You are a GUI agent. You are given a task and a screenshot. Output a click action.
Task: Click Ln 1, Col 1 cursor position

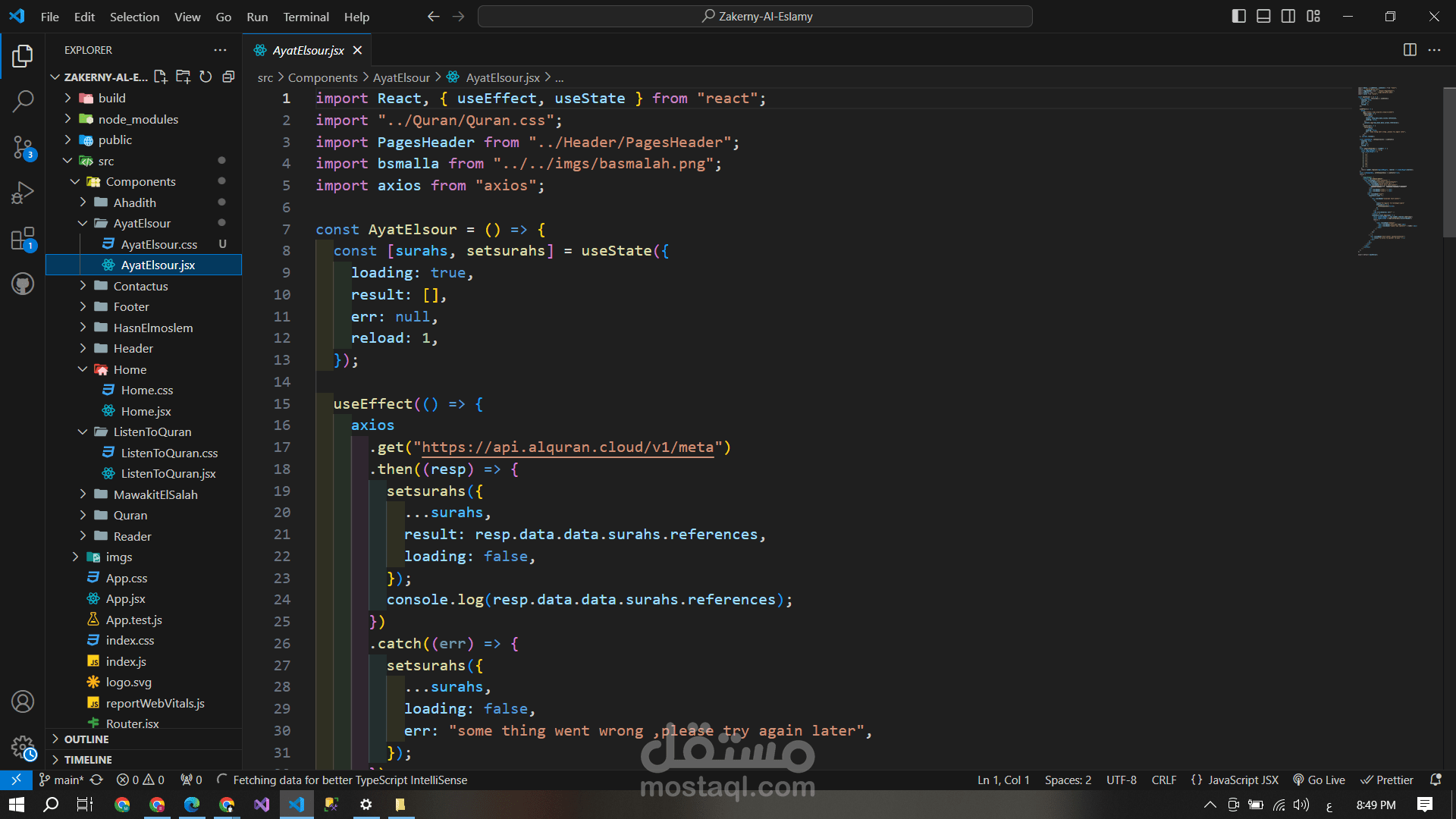pos(1003,780)
